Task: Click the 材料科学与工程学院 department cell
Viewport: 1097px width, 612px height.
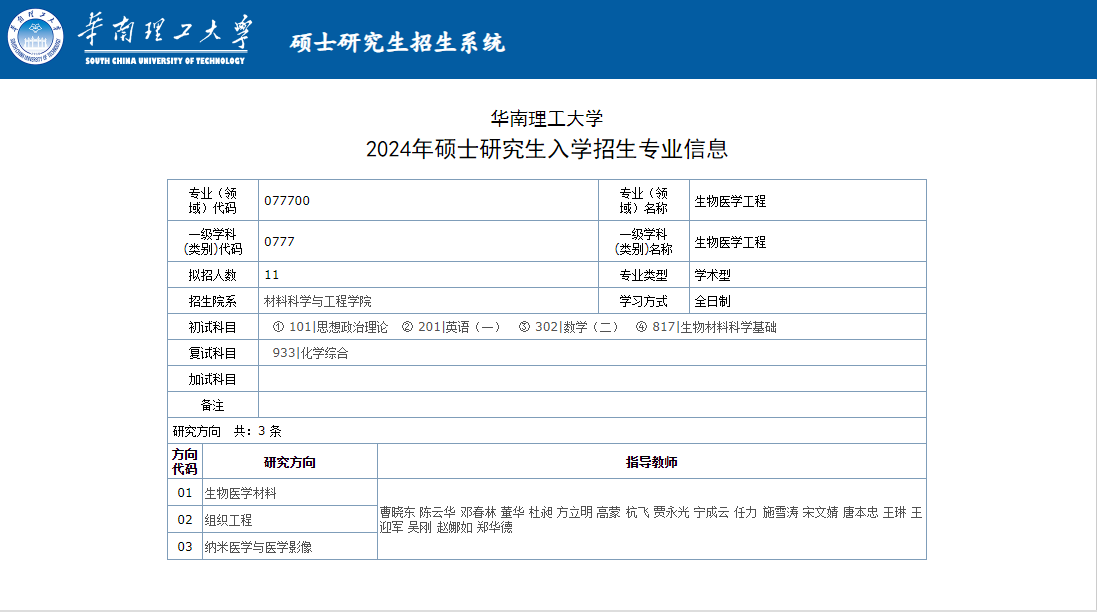Action: coord(428,301)
